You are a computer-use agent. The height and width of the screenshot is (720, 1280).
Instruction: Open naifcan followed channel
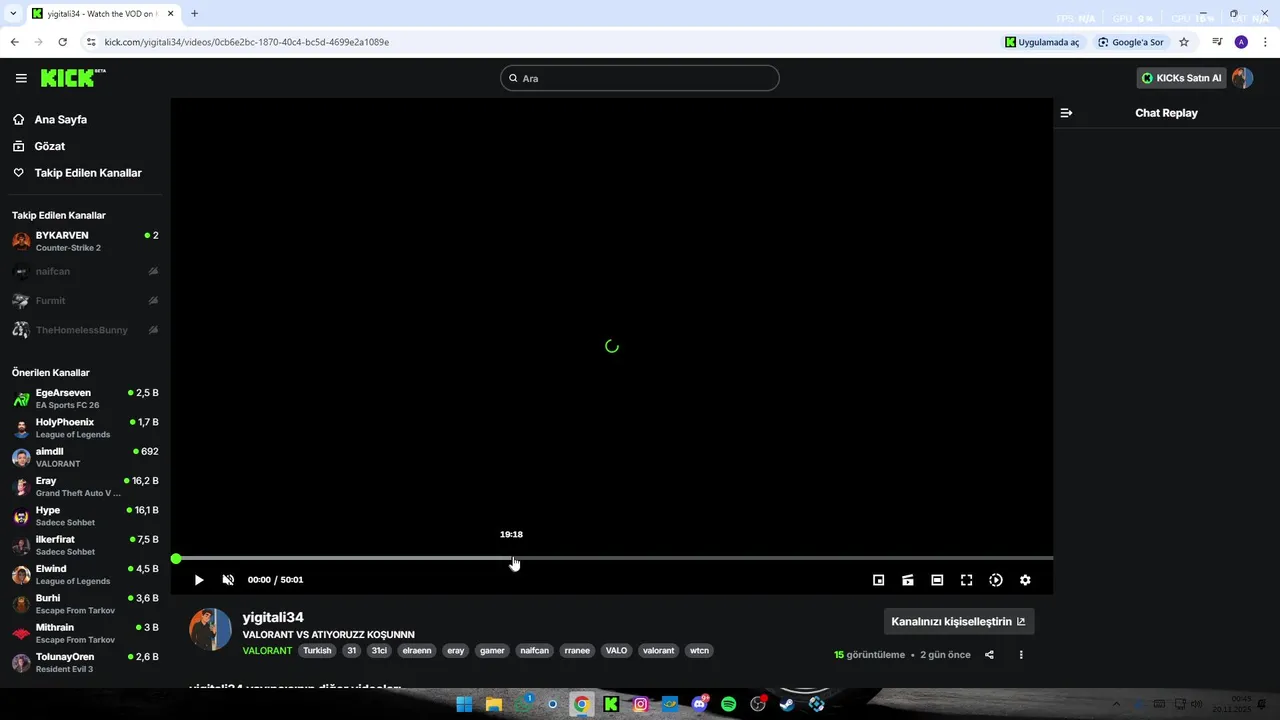tap(85, 271)
